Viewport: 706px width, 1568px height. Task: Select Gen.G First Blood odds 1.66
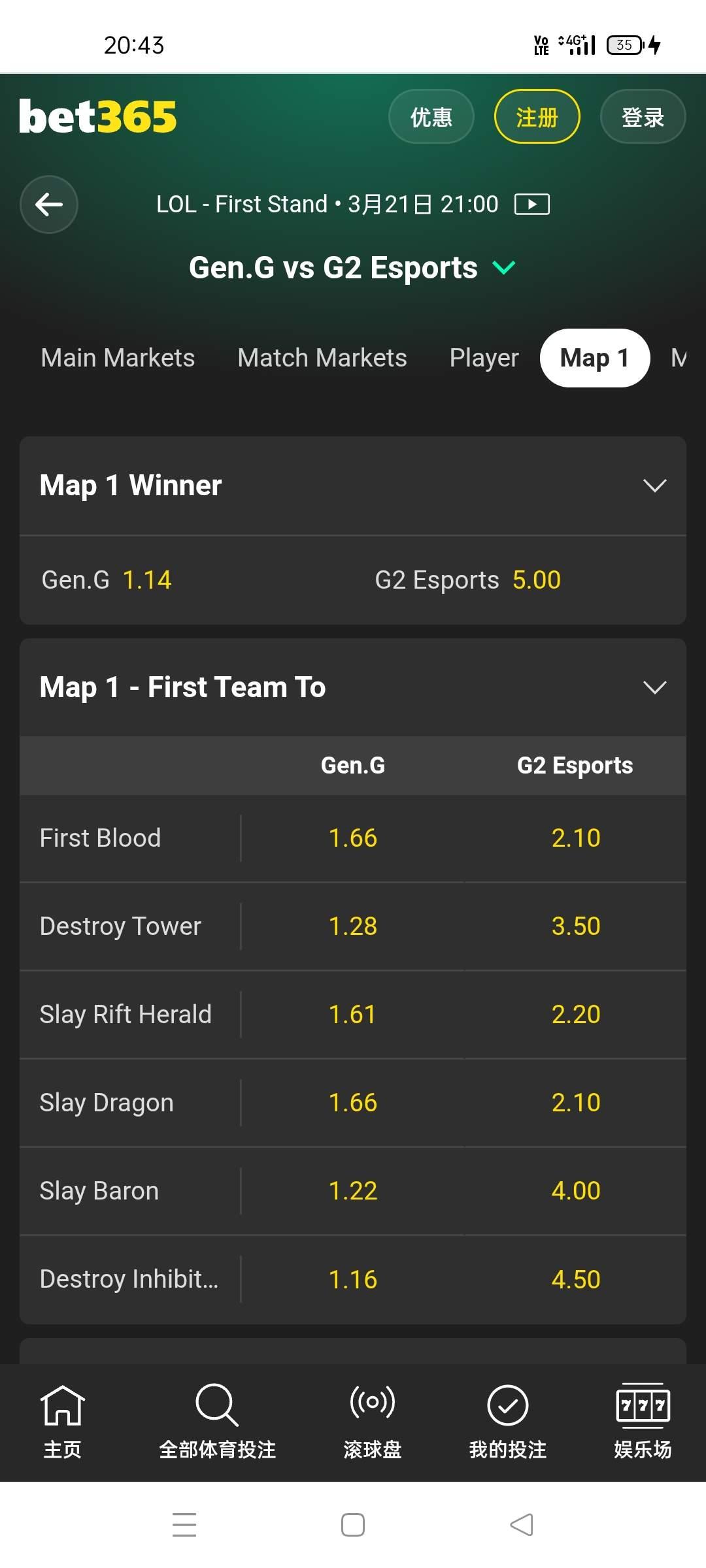(x=353, y=838)
